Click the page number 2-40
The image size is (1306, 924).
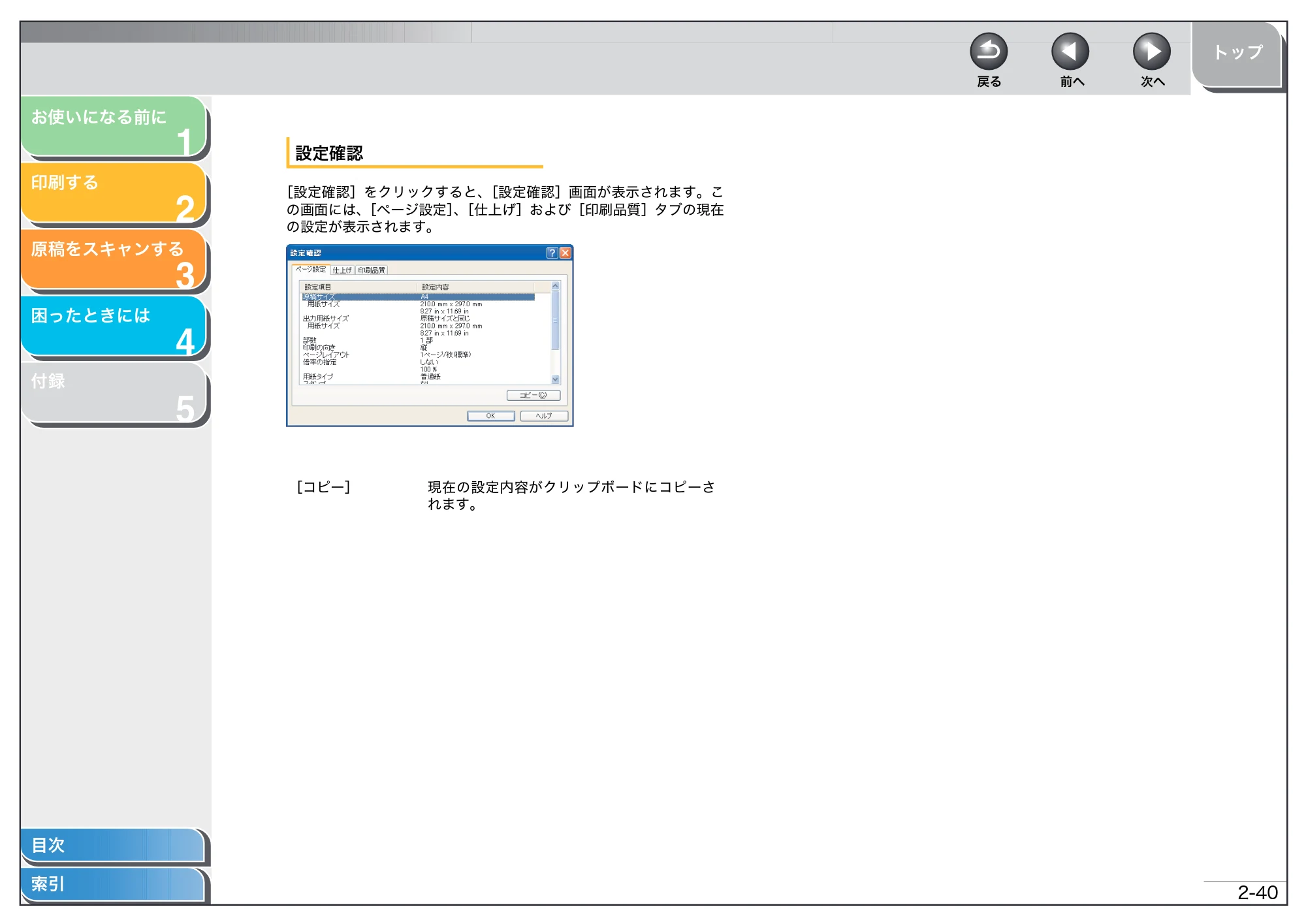coord(1258,893)
